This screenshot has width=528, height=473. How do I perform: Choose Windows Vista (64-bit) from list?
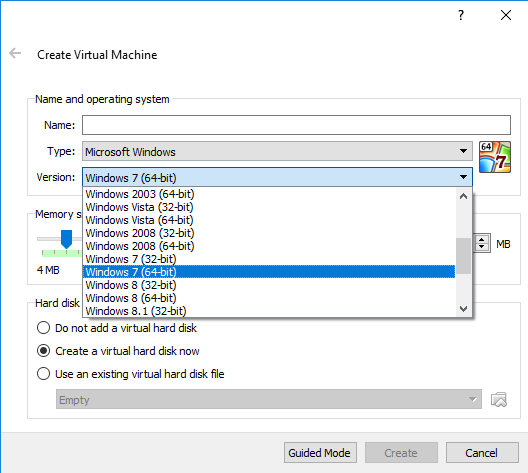coord(269,220)
